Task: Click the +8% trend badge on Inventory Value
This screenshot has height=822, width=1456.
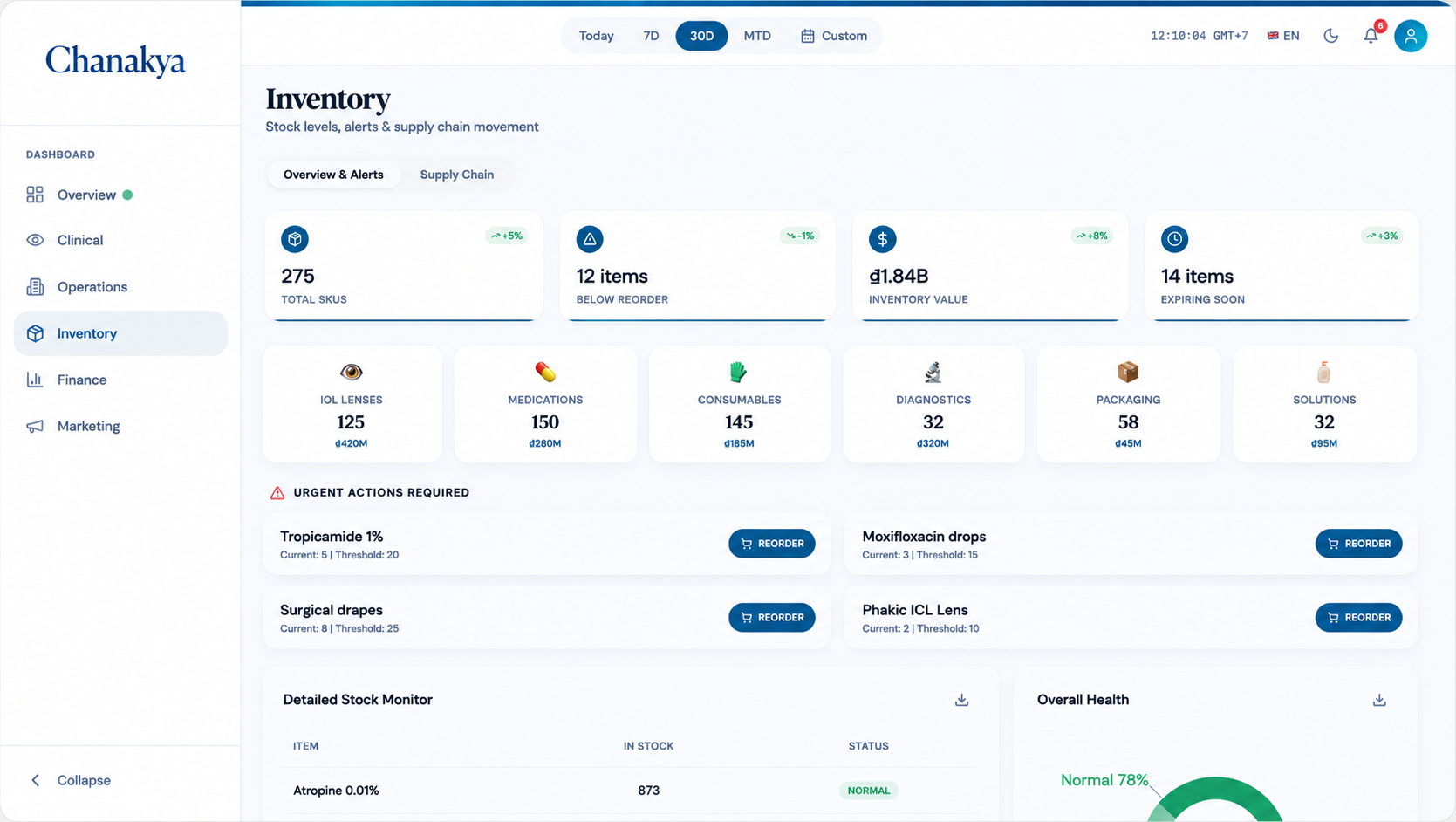Action: [1091, 236]
